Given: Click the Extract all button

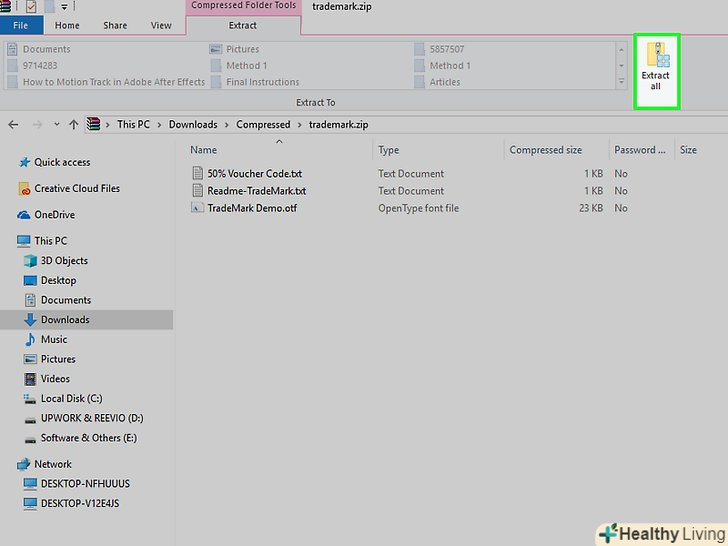Looking at the screenshot, I should click(656, 71).
